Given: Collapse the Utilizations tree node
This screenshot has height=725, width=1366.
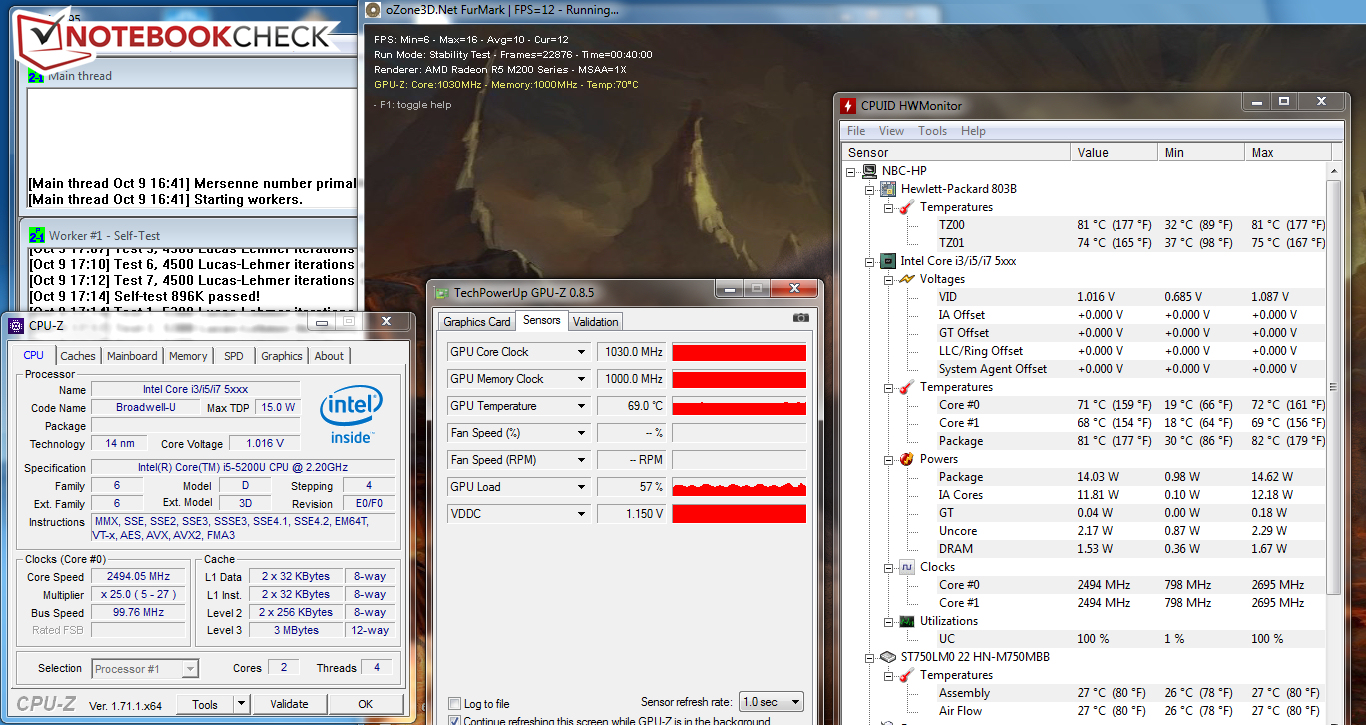Looking at the screenshot, I should pyautogui.click(x=888, y=621).
